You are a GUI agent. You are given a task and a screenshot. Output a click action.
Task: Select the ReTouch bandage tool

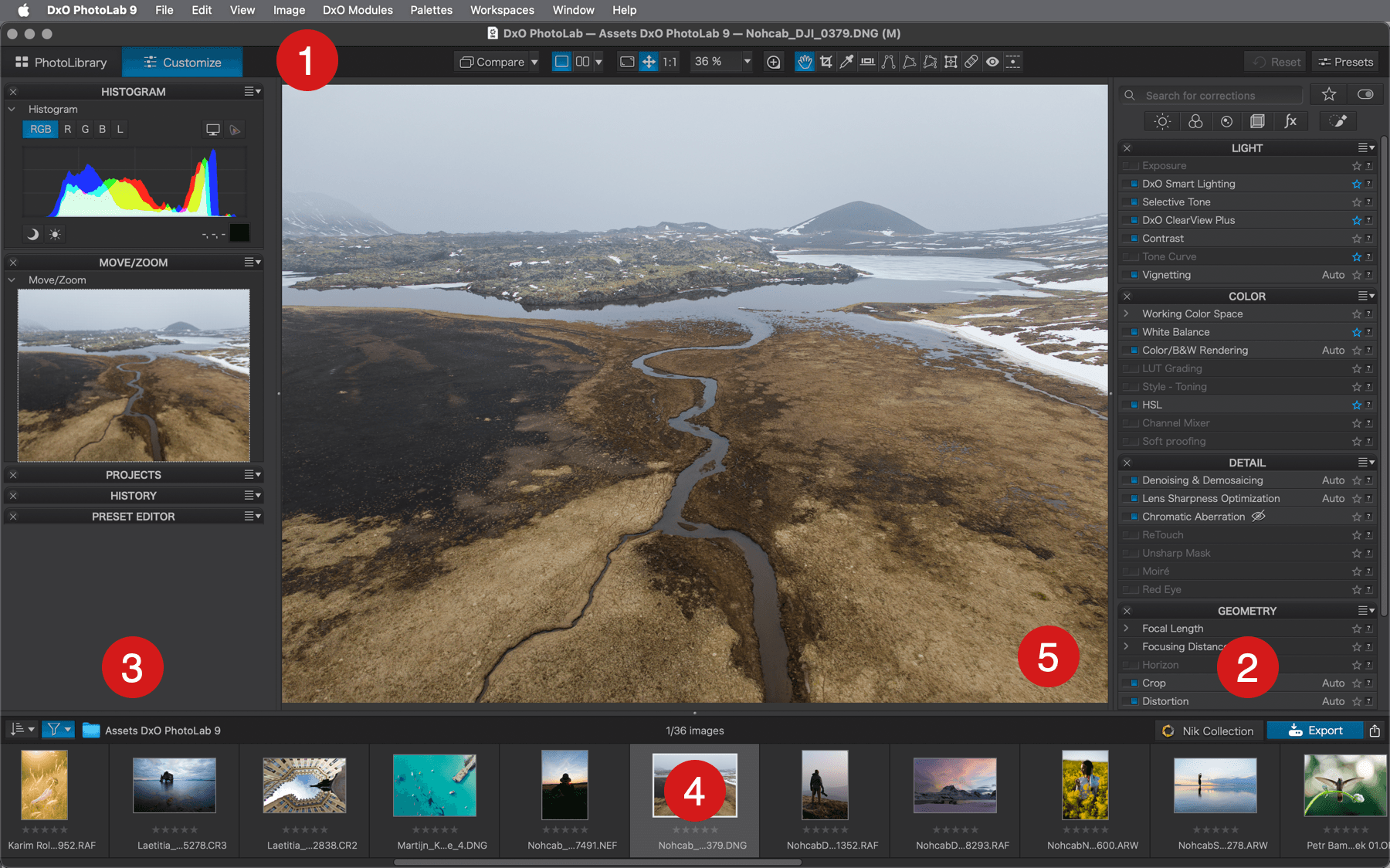(971, 62)
